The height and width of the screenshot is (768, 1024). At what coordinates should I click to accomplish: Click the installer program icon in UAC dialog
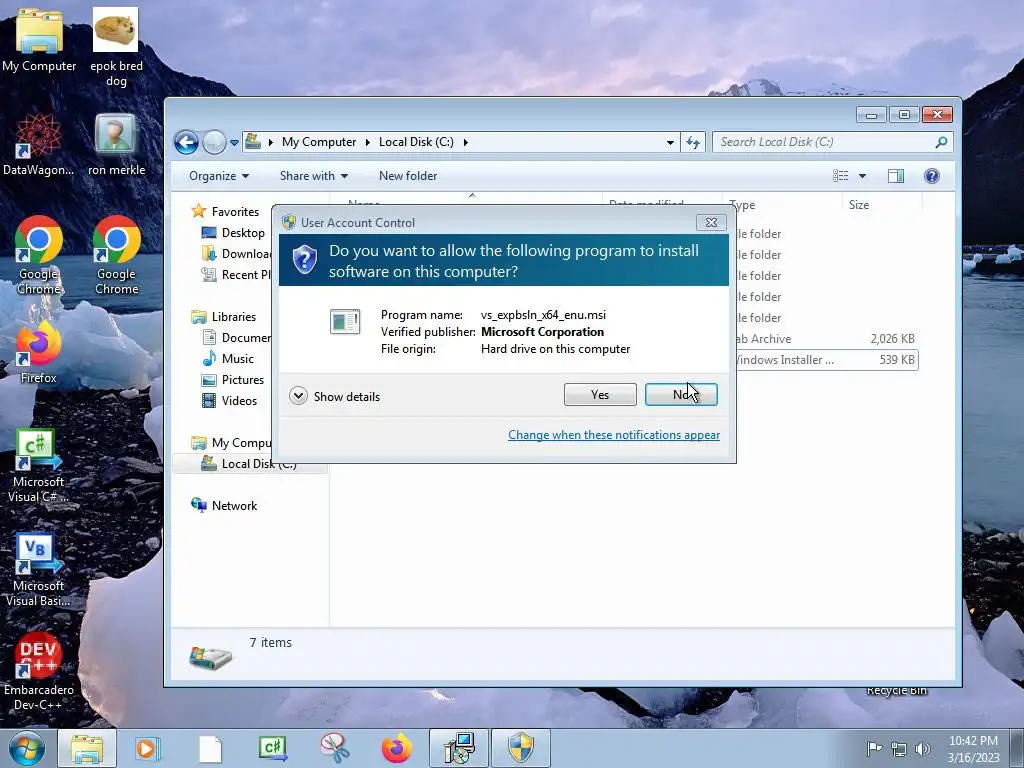345,321
